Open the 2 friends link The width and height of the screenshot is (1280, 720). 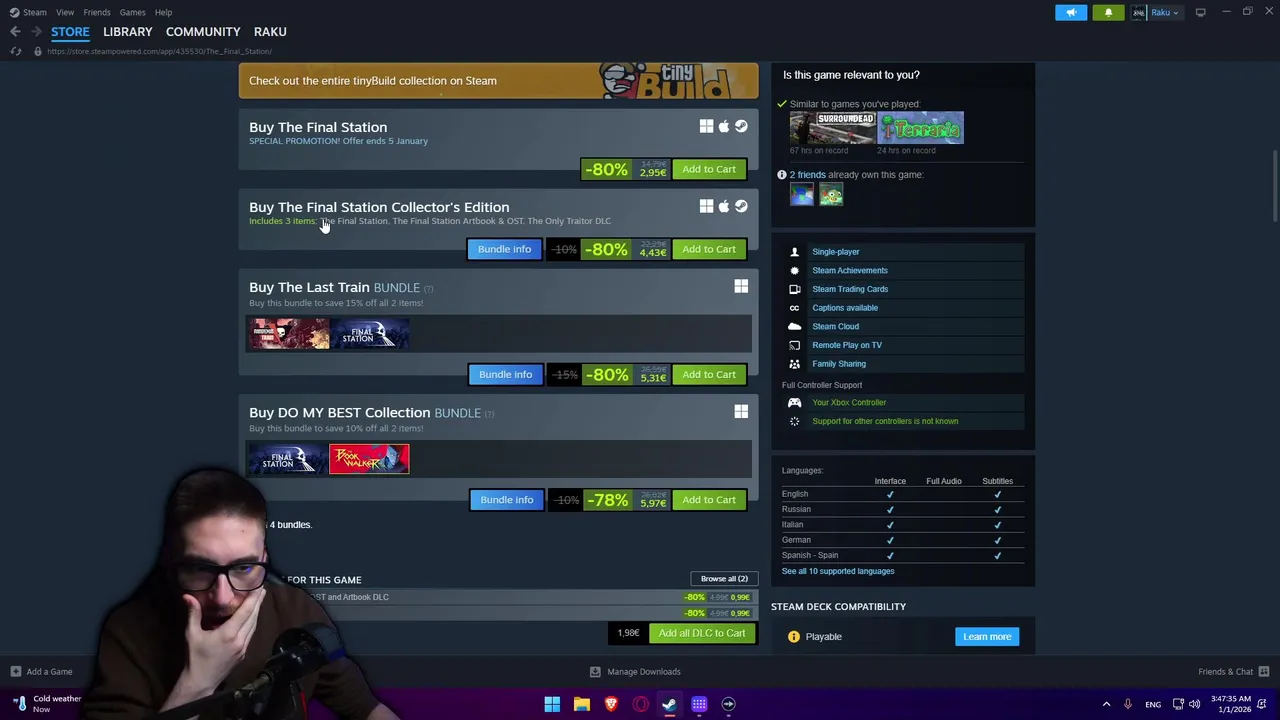pos(807,174)
